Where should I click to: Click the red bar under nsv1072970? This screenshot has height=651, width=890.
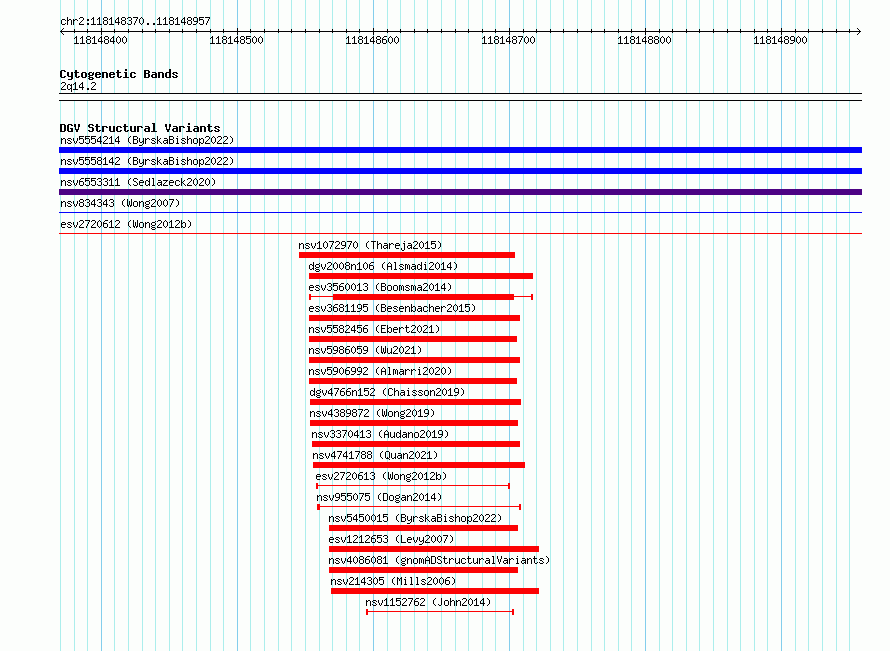point(407,255)
